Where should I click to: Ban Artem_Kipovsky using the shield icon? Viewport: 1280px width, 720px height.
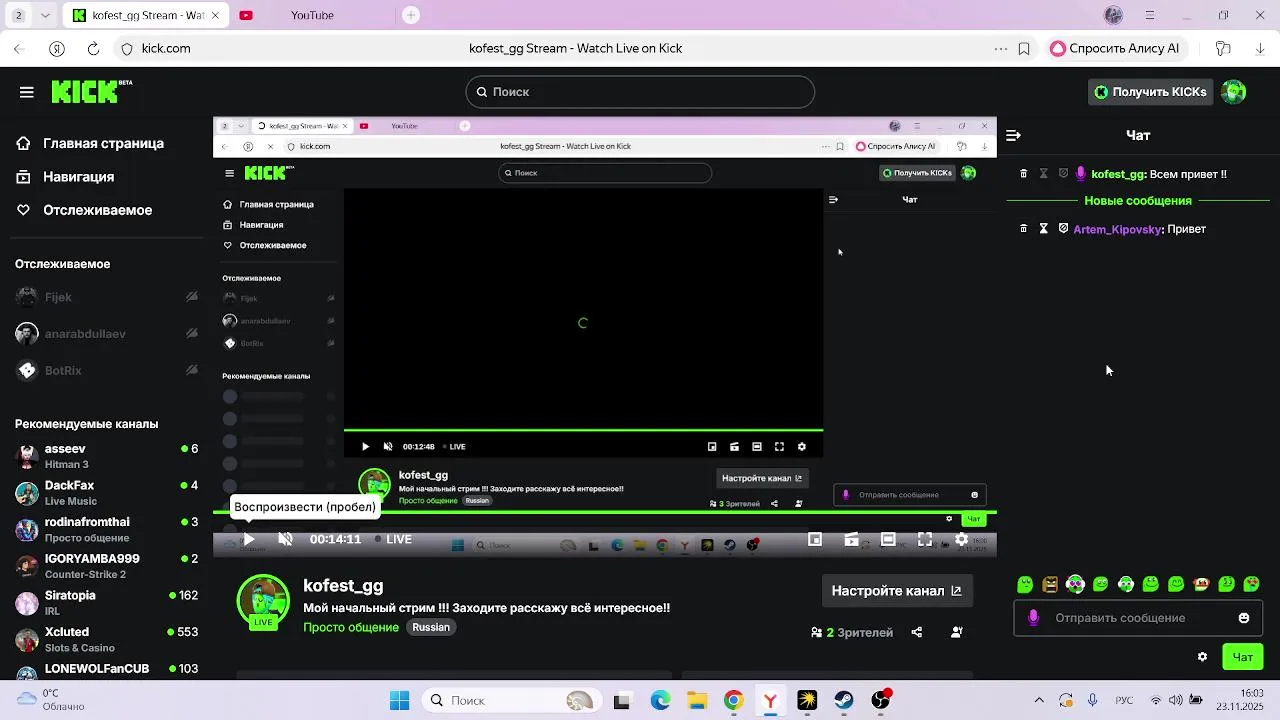pos(1063,229)
